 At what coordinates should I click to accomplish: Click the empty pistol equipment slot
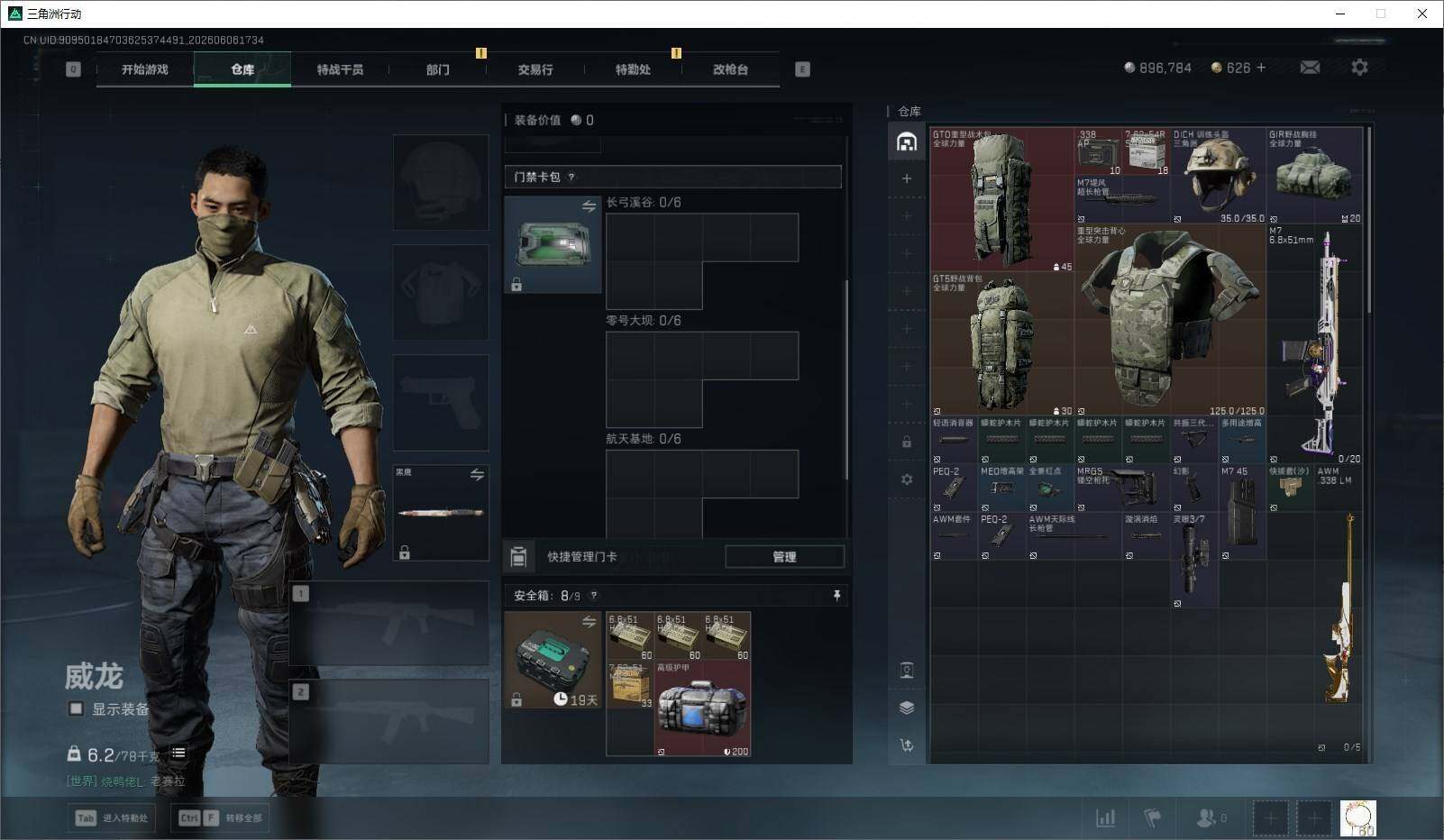click(441, 402)
